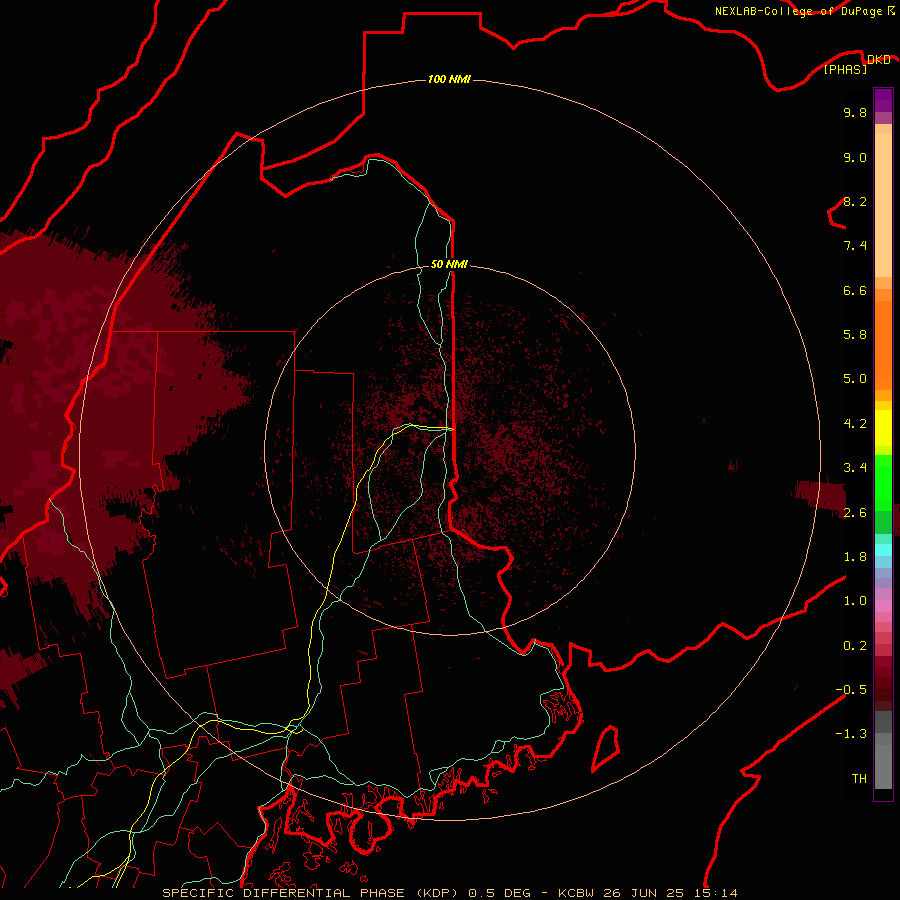Screen dimensions: 900x900
Task: Select the 5.0 legend value
Action: 855,379
